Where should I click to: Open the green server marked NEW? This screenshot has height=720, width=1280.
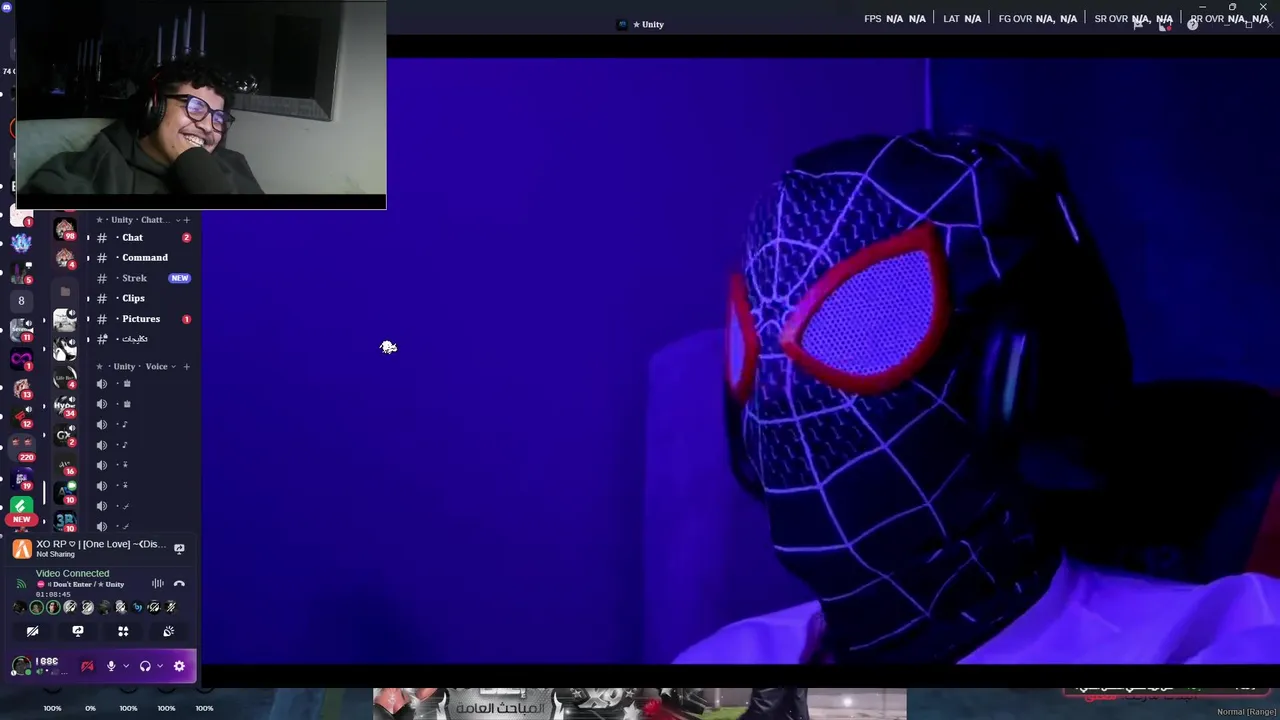point(21,509)
